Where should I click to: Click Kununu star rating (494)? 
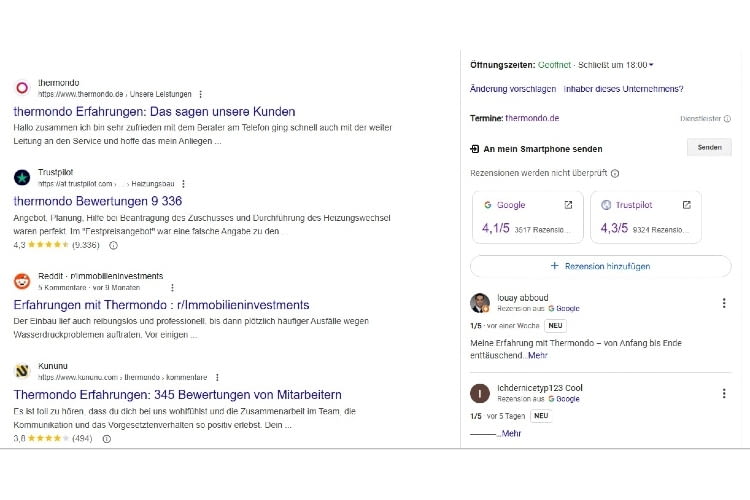tap(53, 438)
